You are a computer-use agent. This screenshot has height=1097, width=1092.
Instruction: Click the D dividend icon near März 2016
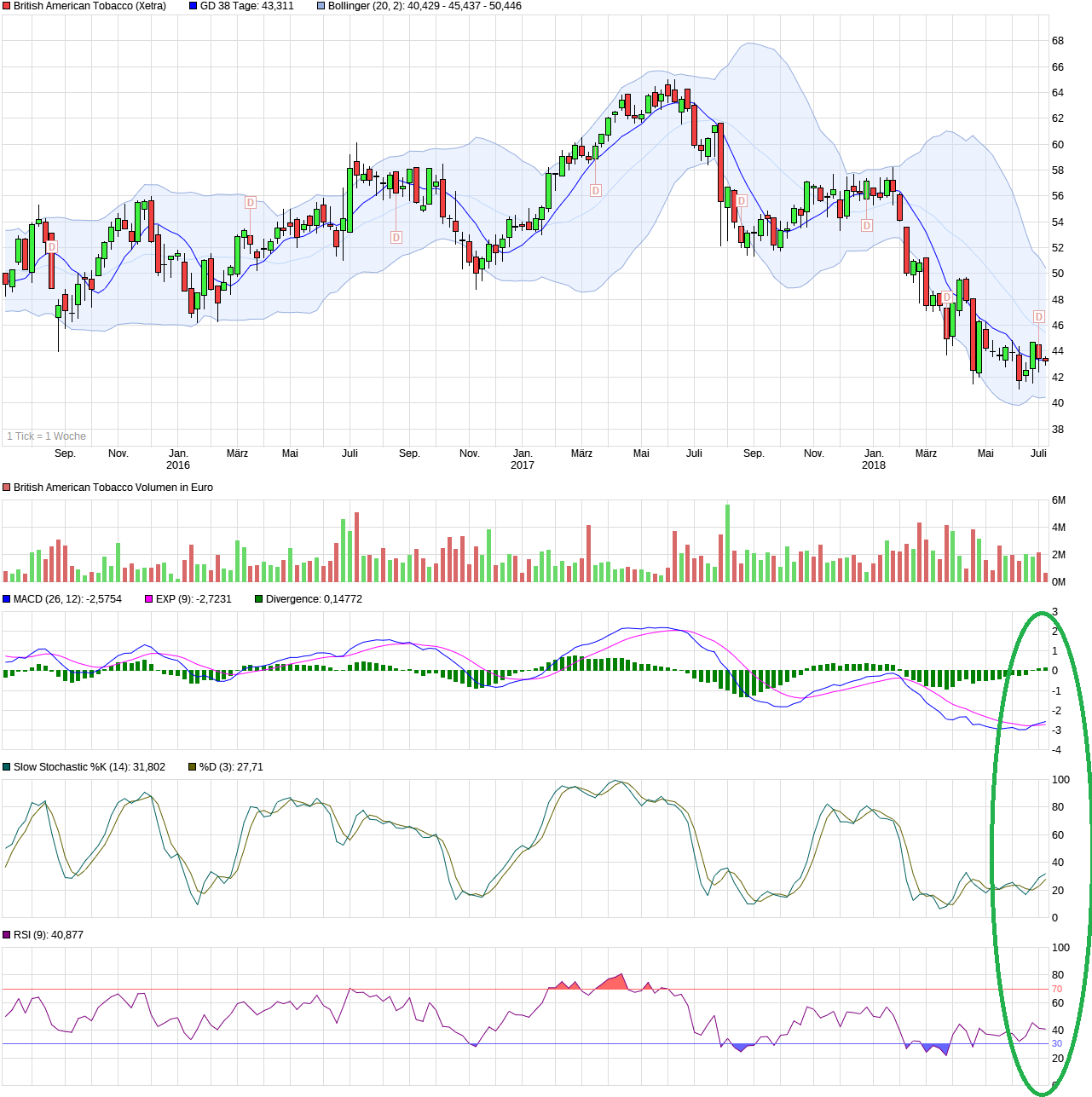tap(249, 203)
